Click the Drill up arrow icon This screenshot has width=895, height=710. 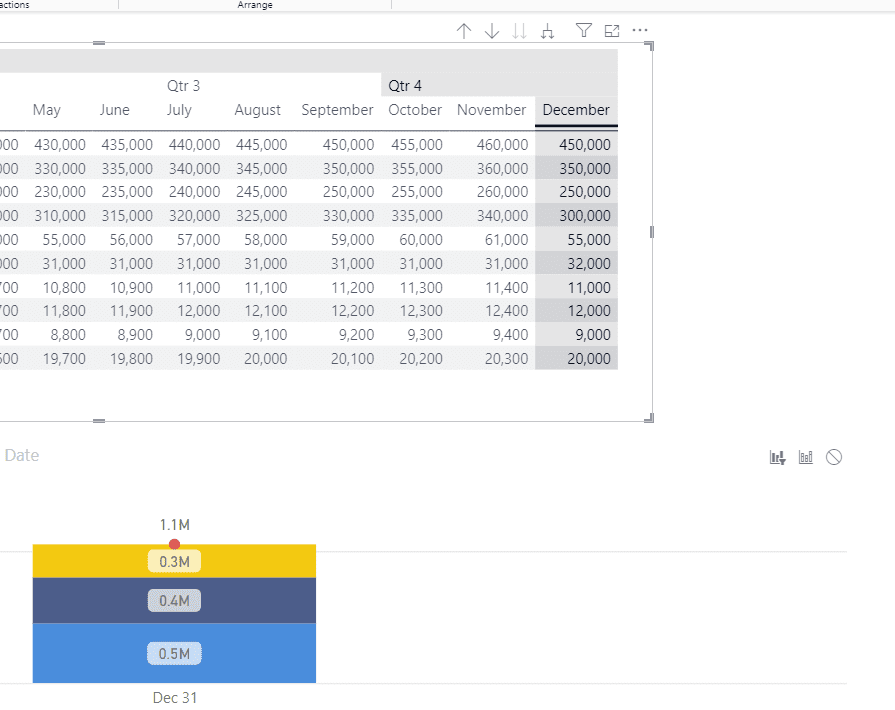tap(463, 31)
